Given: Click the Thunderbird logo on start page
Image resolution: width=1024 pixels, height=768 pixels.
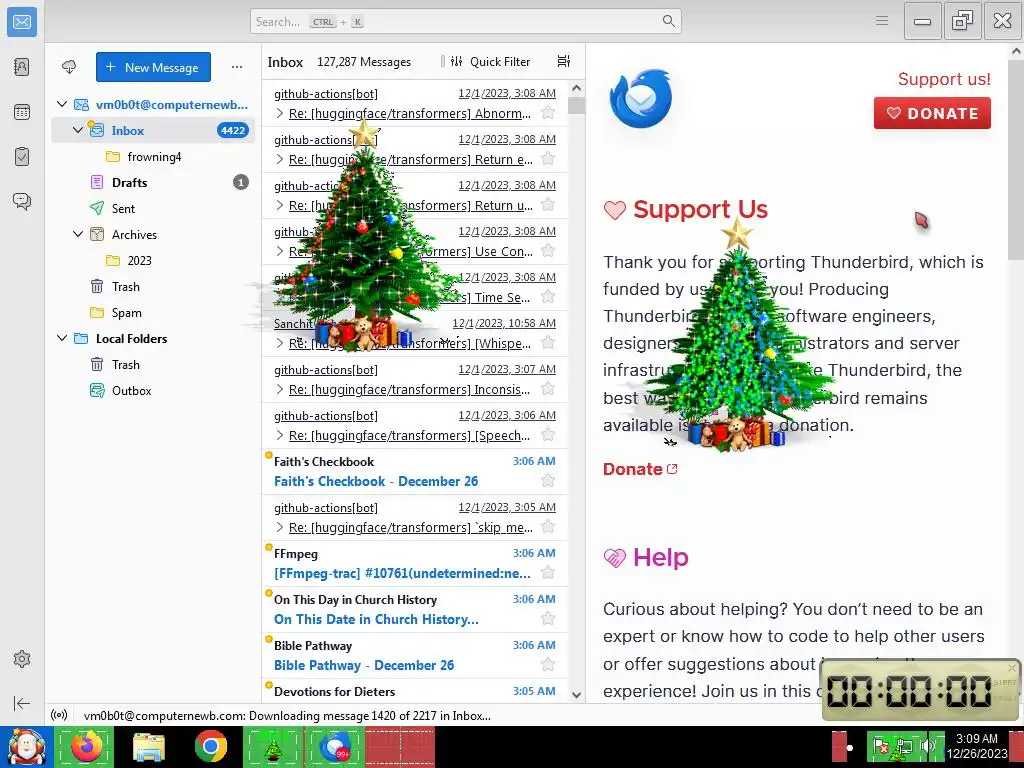Looking at the screenshot, I should 641,98.
